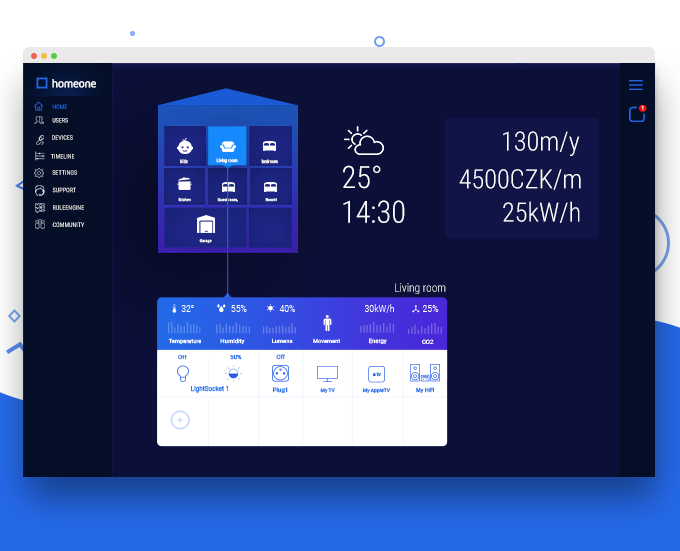Viewport: 680px width, 551px height.
Task: Click the 130m/y statistic
Action: click(x=540, y=142)
